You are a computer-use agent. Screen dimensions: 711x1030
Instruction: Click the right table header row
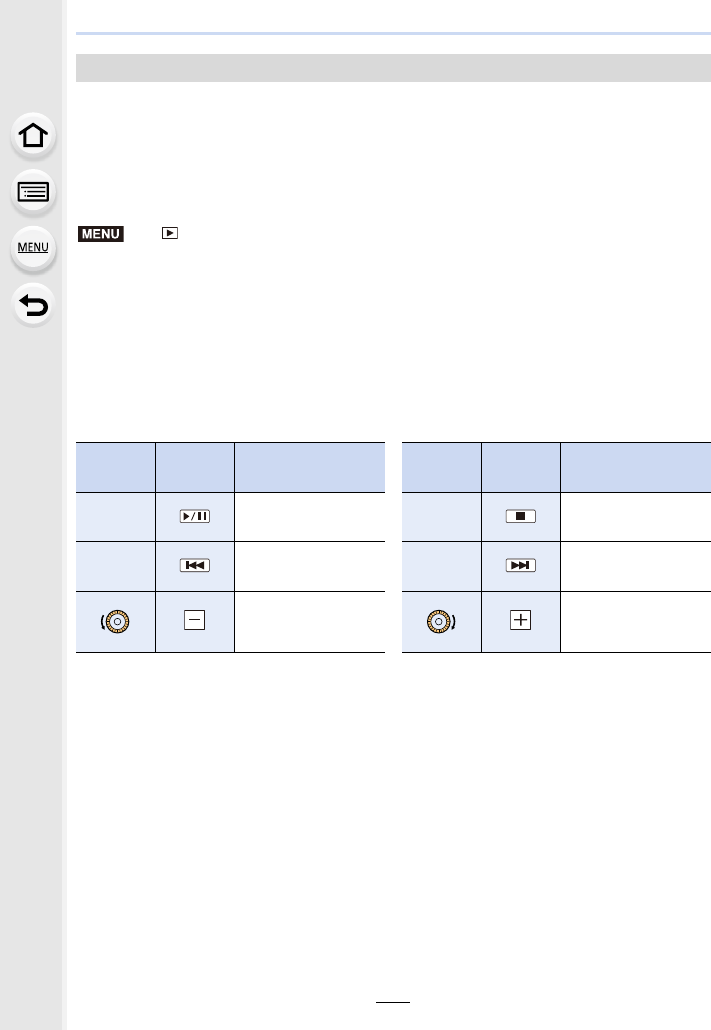click(556, 467)
